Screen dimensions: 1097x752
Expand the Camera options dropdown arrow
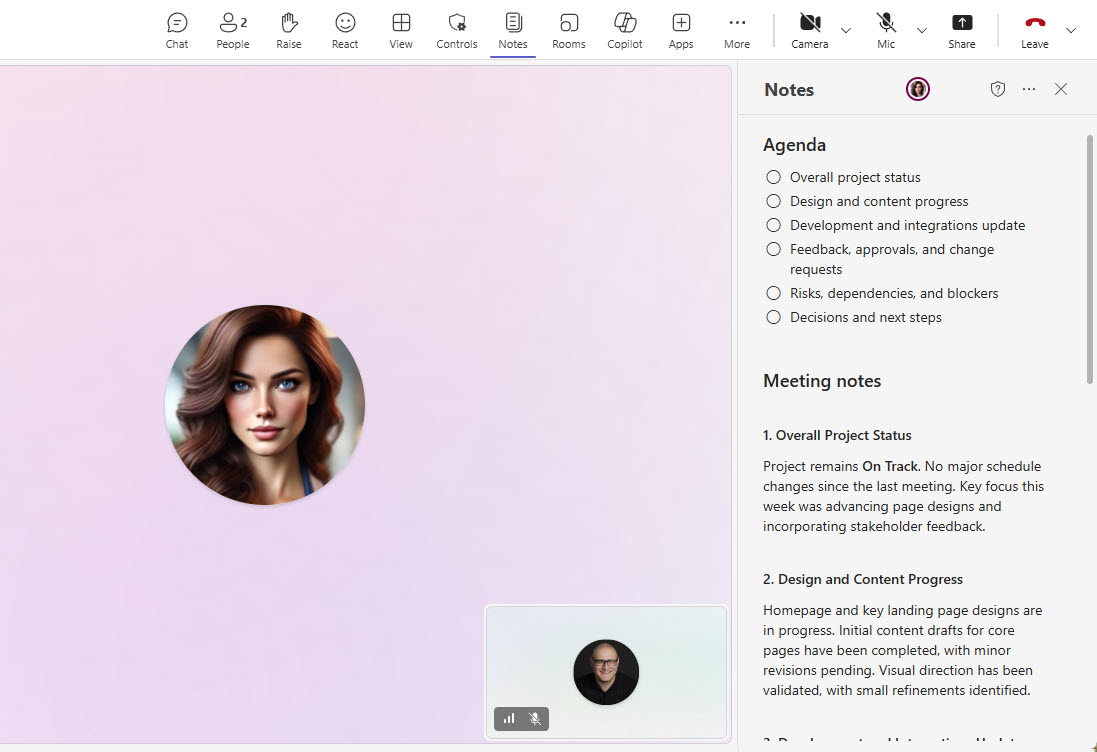point(846,31)
